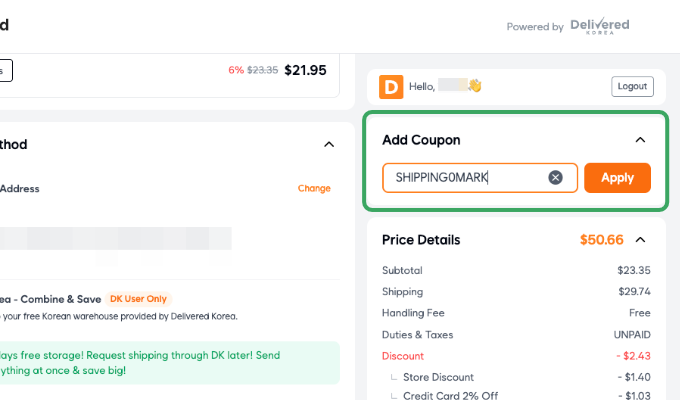Click the Store Discount line item
The width and height of the screenshot is (680, 400).
[438, 377]
